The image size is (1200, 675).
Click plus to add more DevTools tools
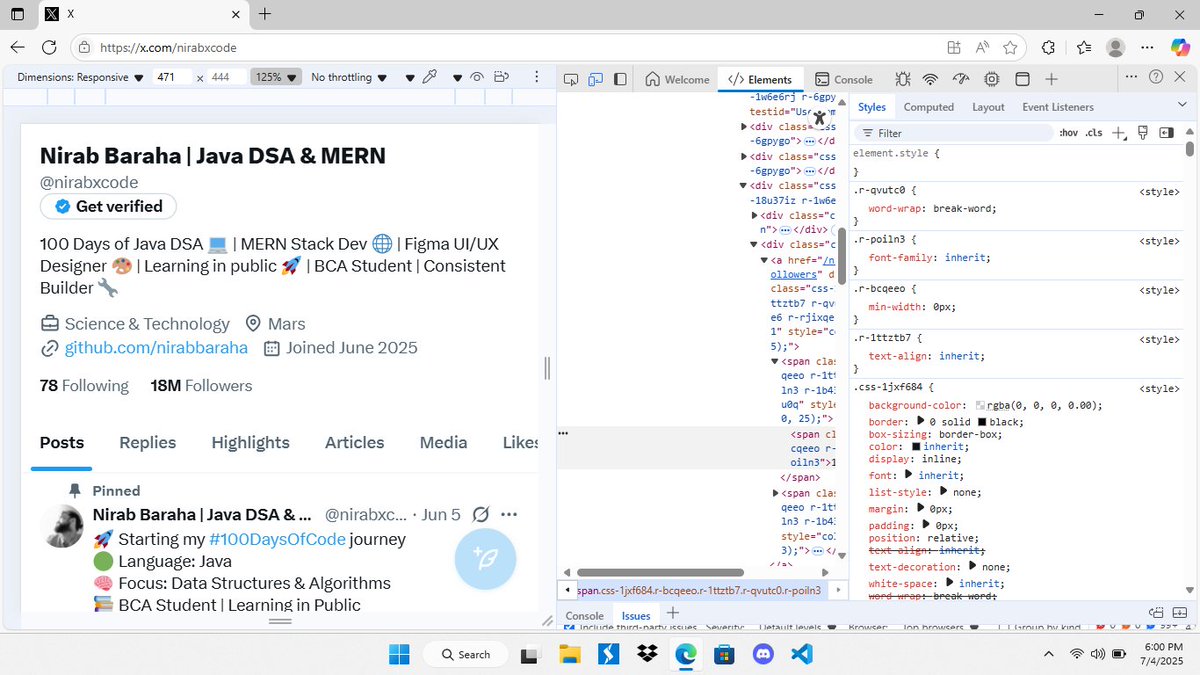tap(1051, 79)
